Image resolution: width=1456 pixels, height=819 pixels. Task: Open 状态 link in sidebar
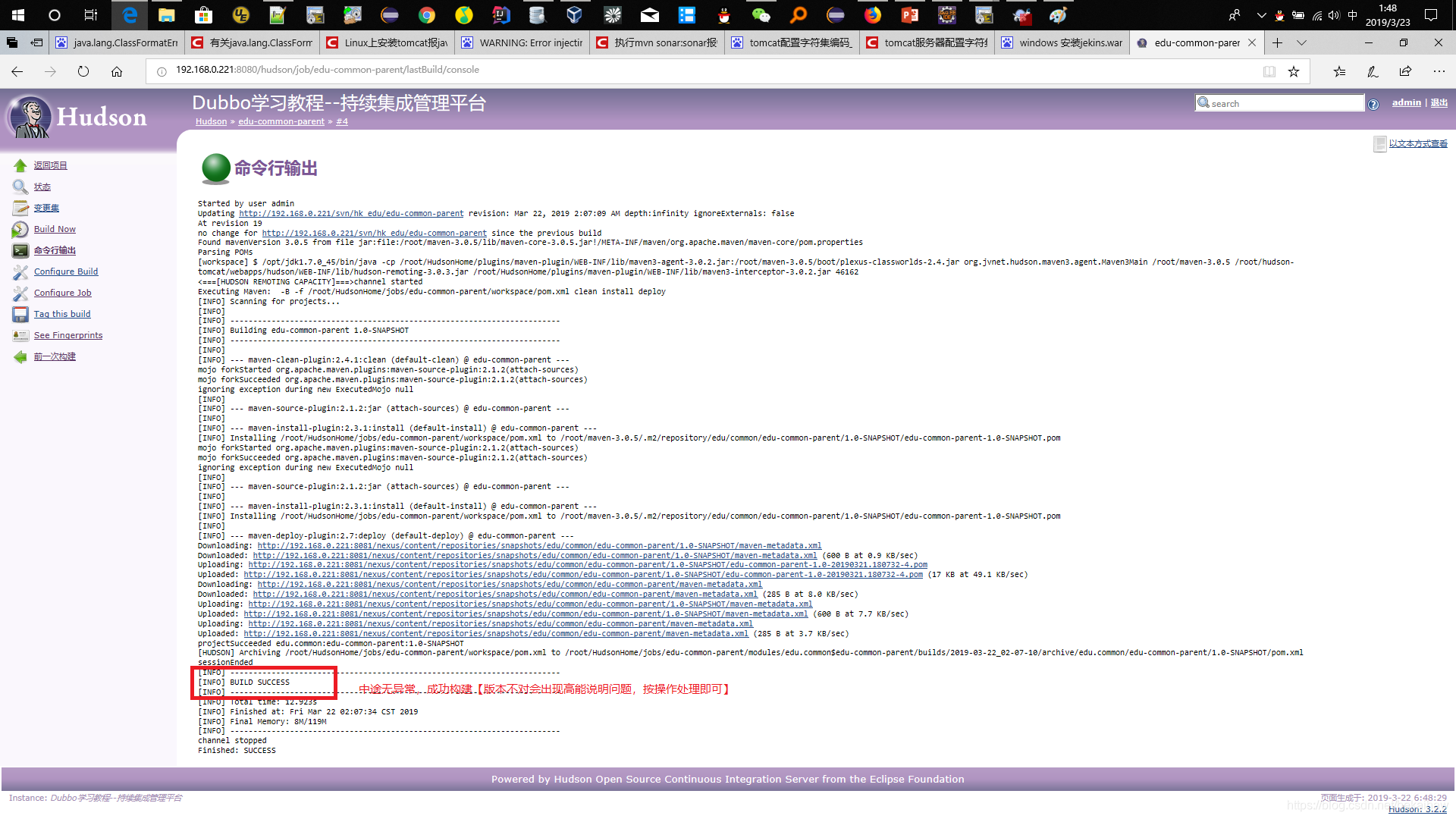coord(42,187)
